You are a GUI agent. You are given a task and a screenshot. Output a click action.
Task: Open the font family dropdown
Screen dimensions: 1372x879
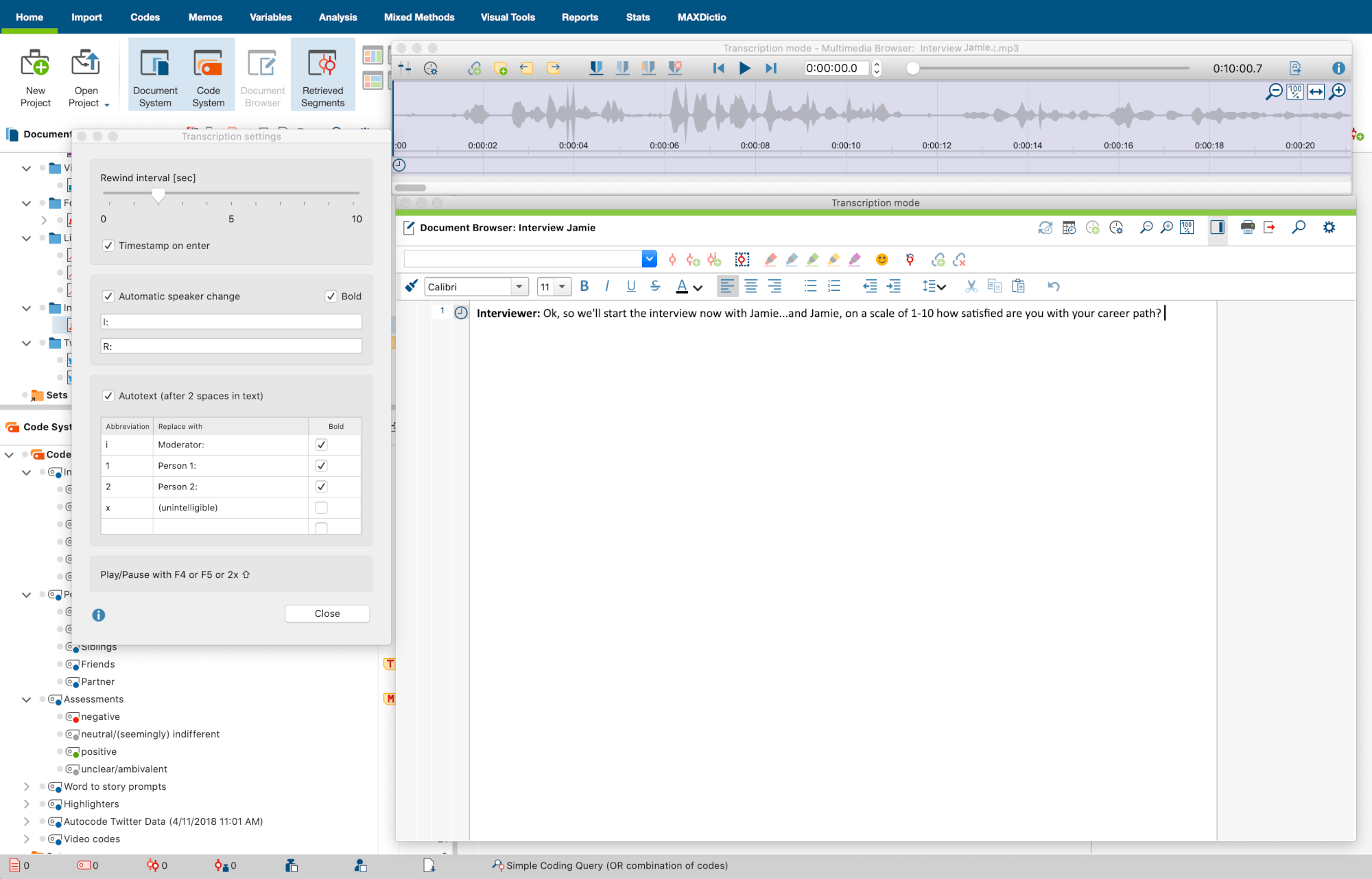(x=519, y=287)
